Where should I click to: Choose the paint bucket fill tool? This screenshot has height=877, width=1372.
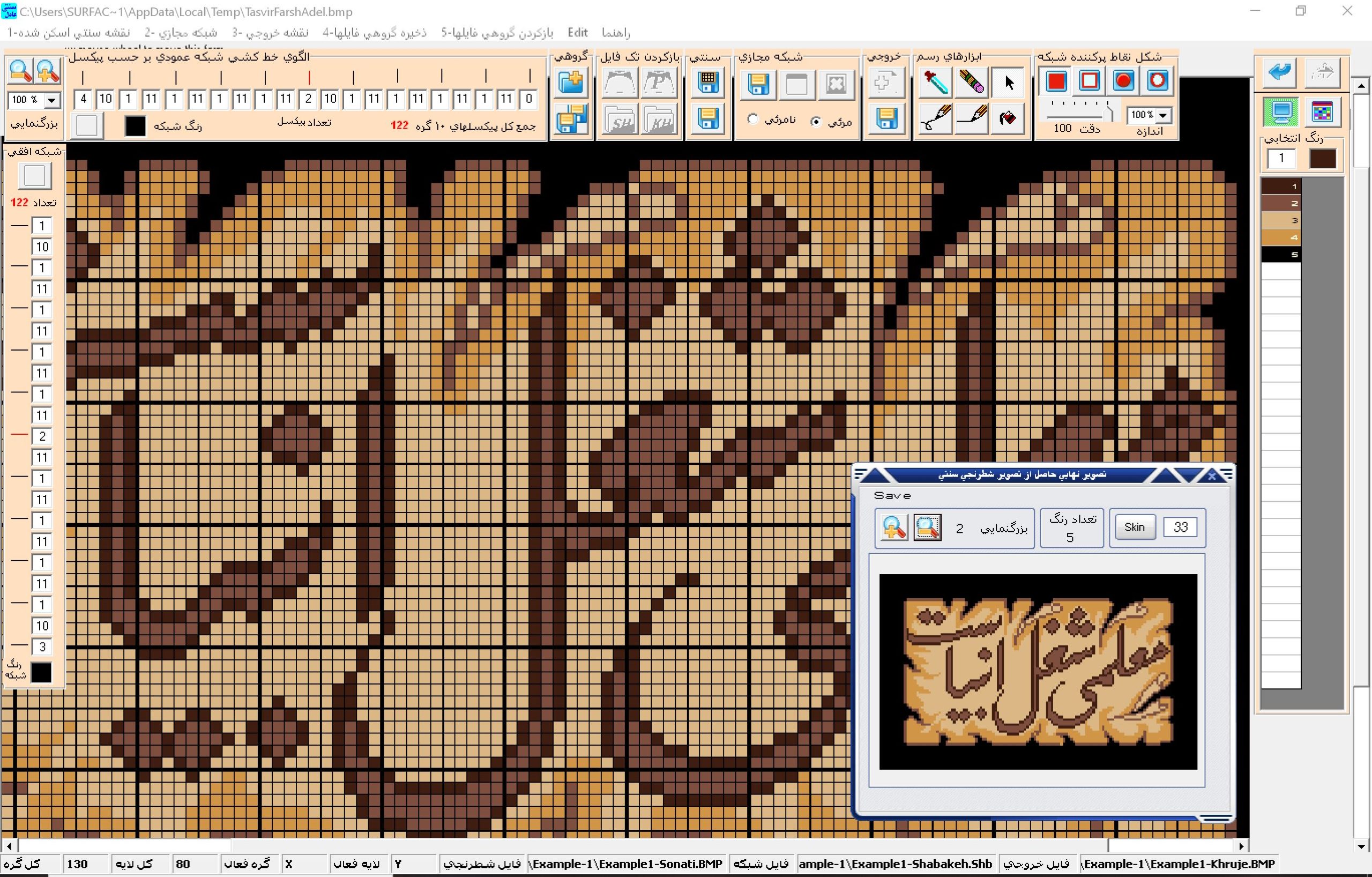click(1008, 118)
